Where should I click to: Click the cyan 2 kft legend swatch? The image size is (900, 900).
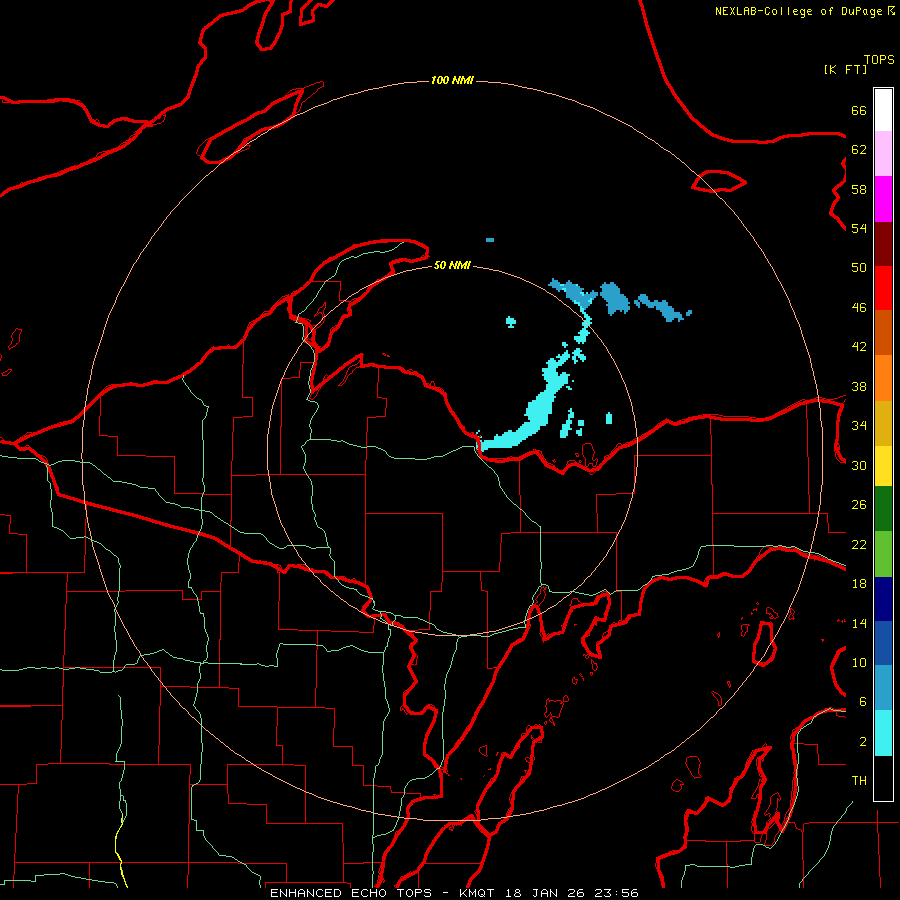[883, 733]
